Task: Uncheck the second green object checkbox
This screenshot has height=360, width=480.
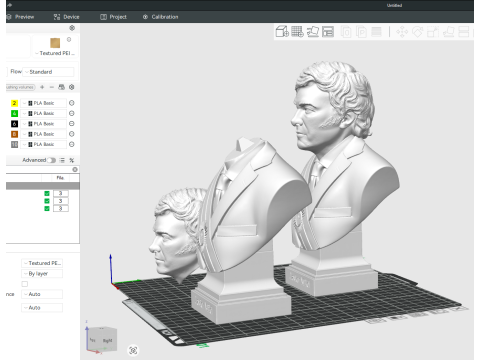Action: tap(47, 201)
